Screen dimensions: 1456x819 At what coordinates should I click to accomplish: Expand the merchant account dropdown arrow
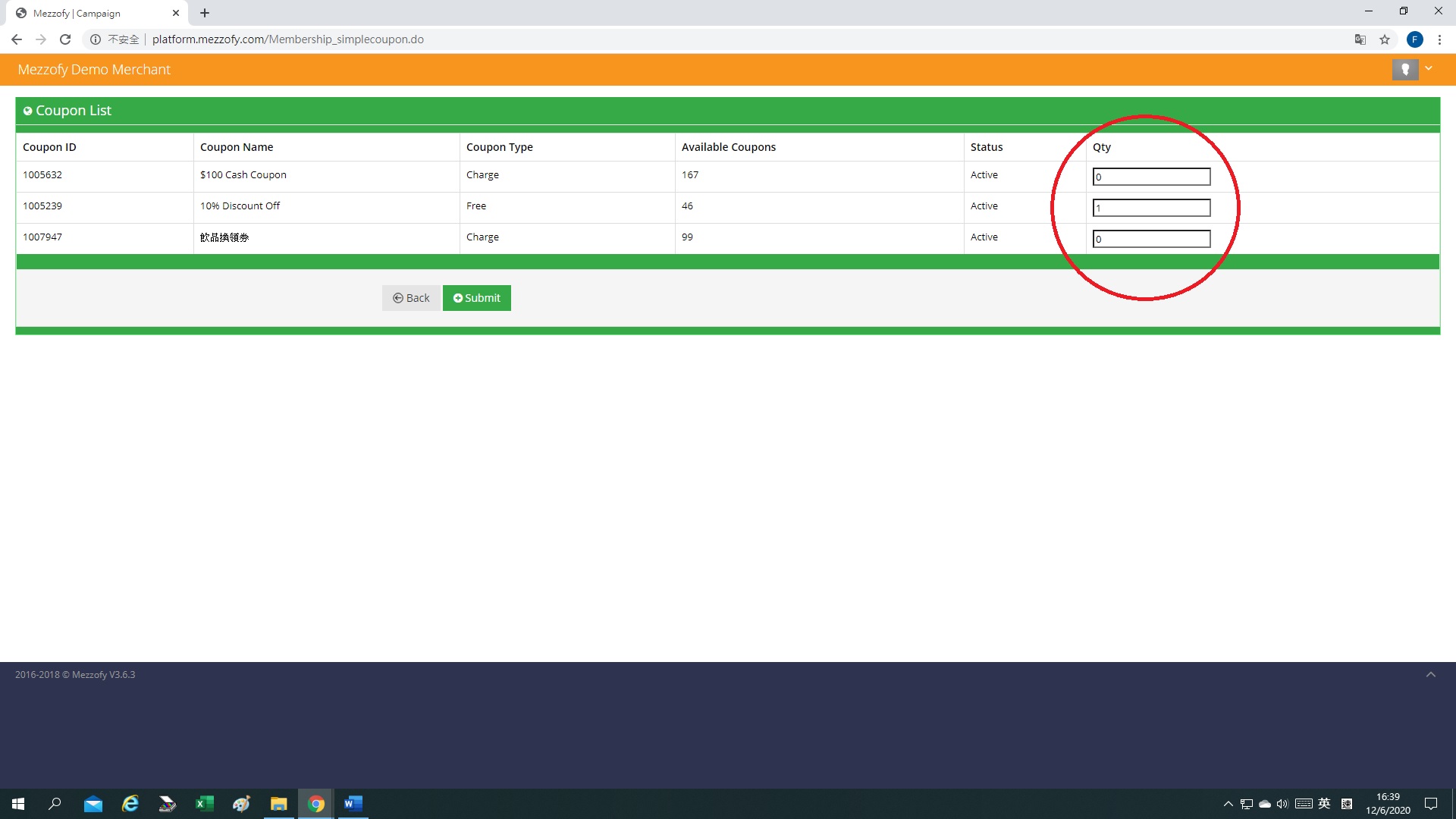(1429, 68)
